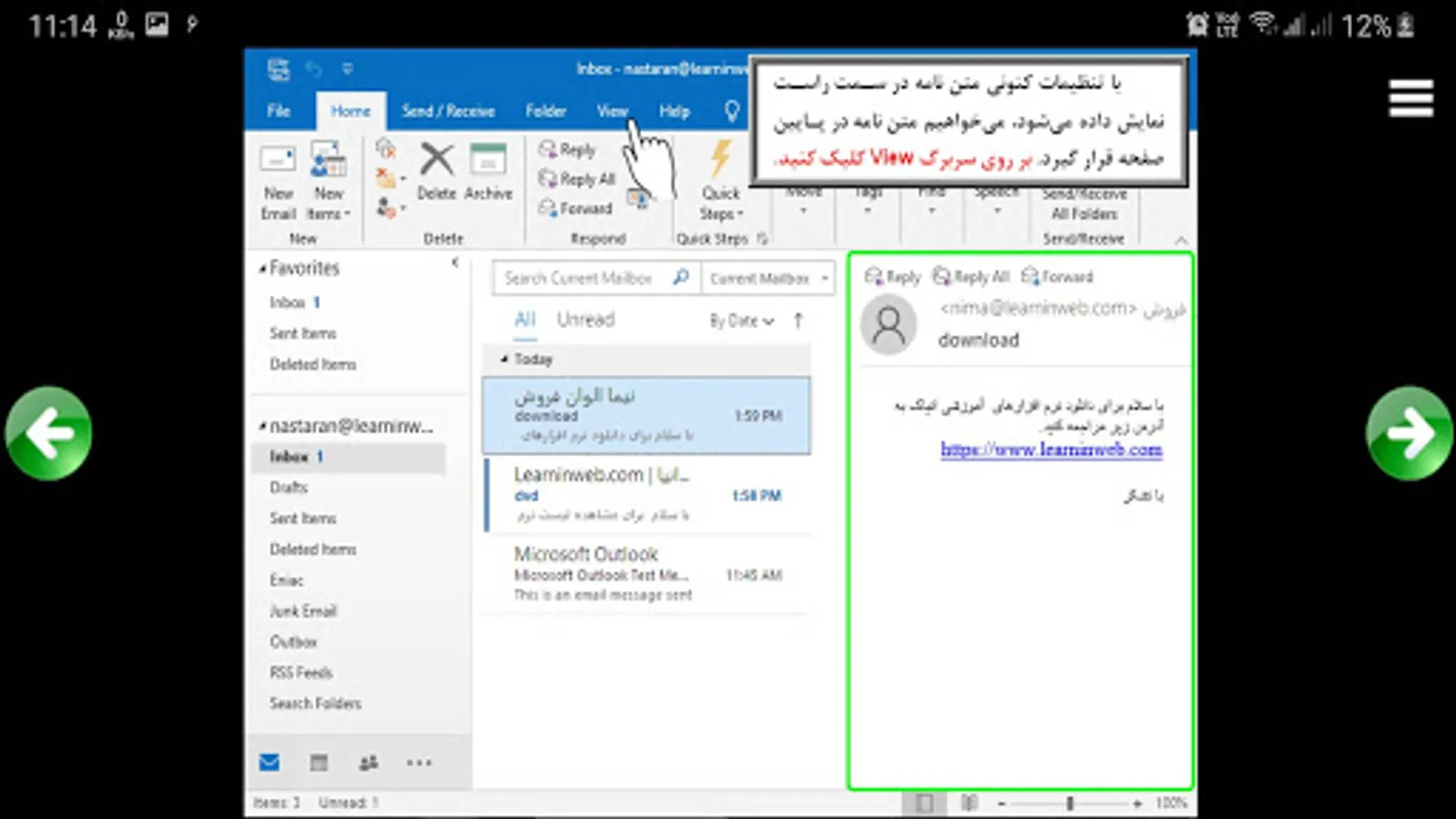Collapse the nastaran@ account folder tree
The width and height of the screenshot is (1456, 819).
(262, 426)
